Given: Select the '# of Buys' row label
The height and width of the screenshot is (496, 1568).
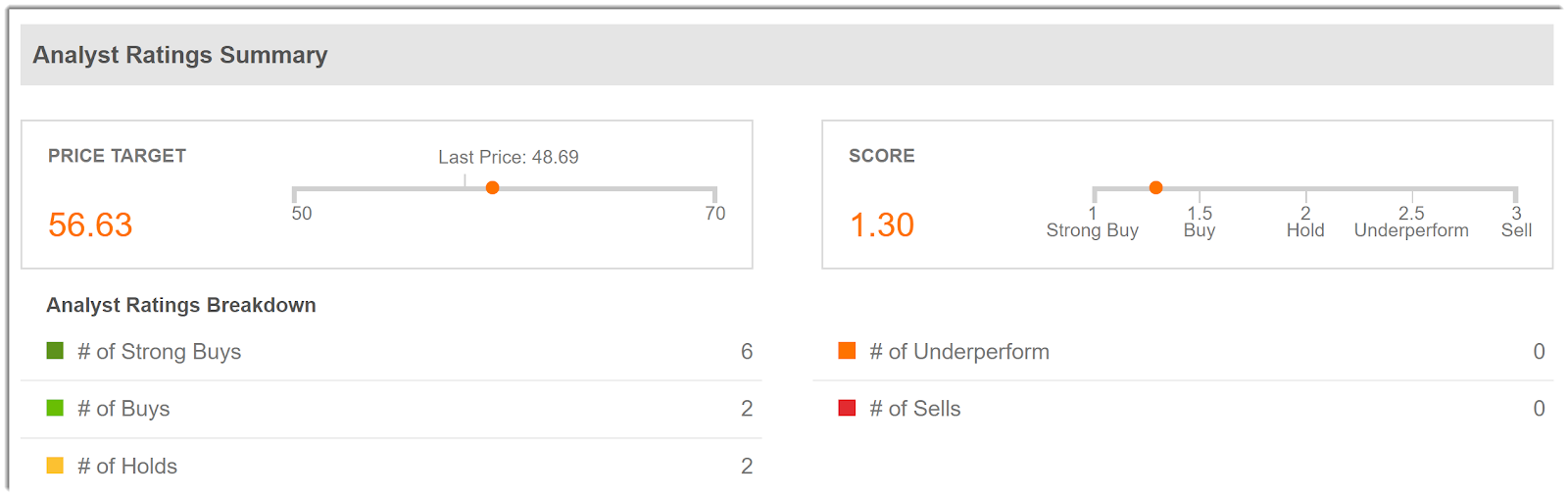Looking at the screenshot, I should (x=123, y=409).
